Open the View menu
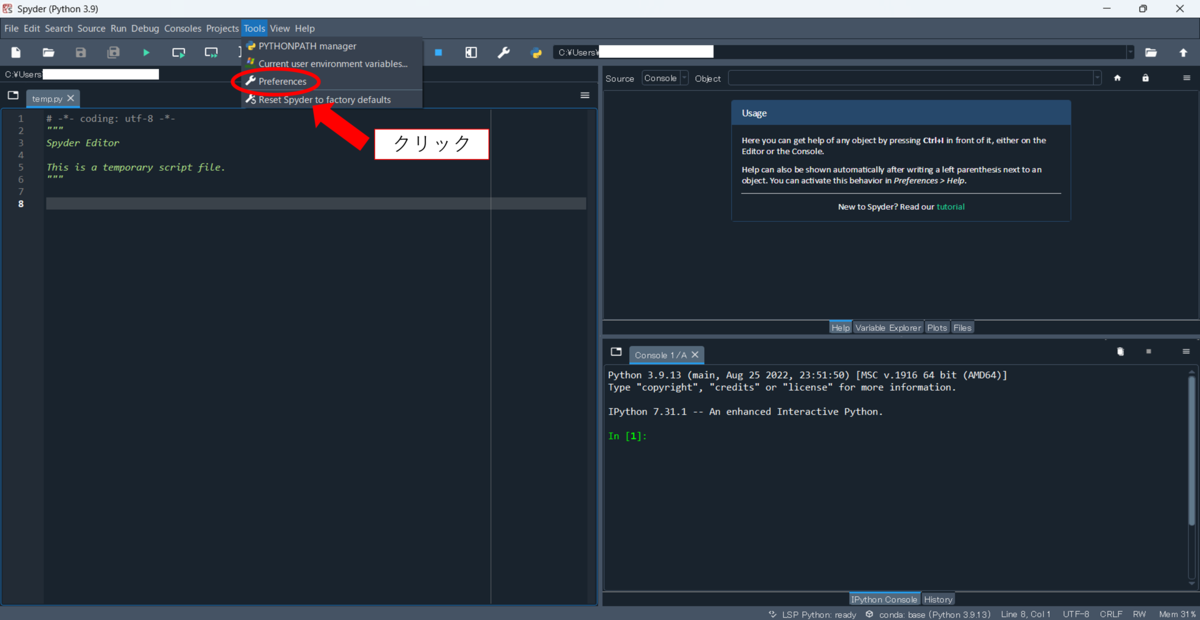 pyautogui.click(x=279, y=28)
